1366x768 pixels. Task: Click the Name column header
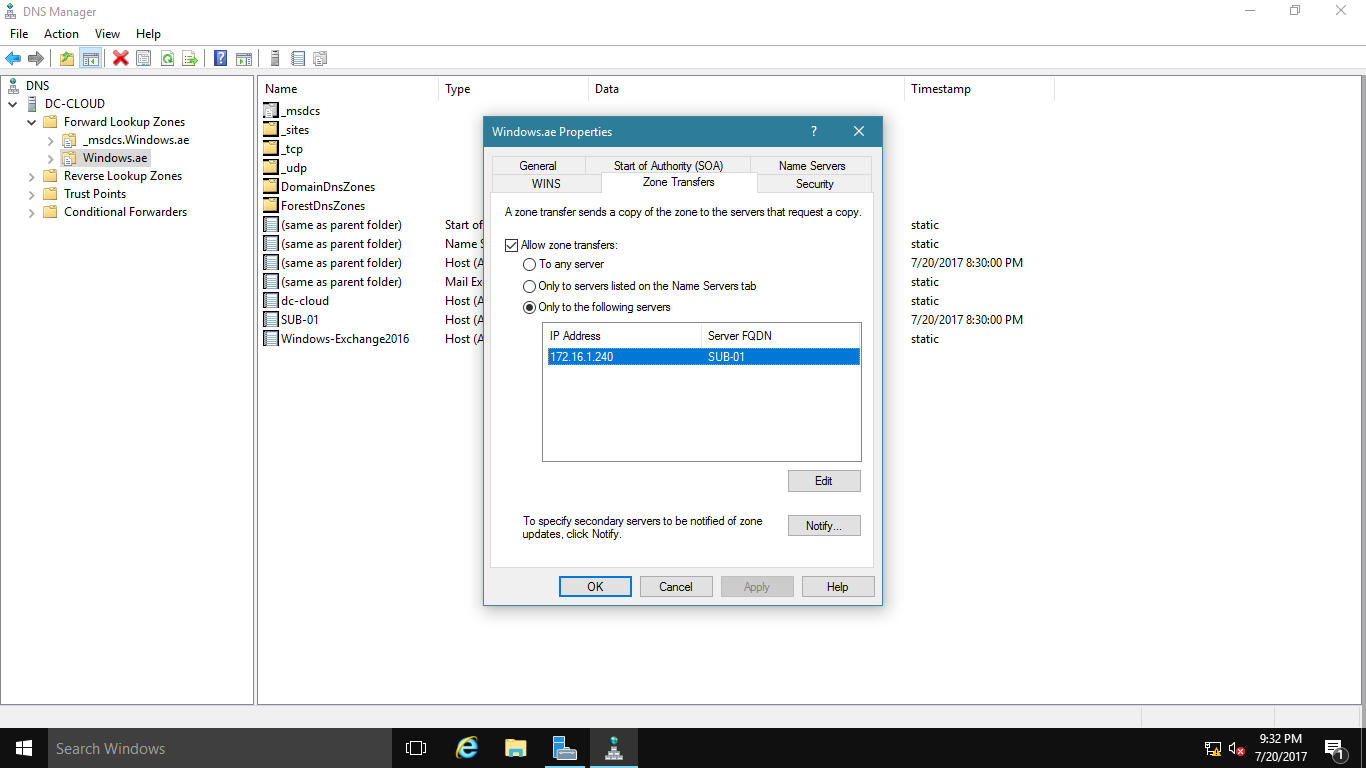pos(348,89)
